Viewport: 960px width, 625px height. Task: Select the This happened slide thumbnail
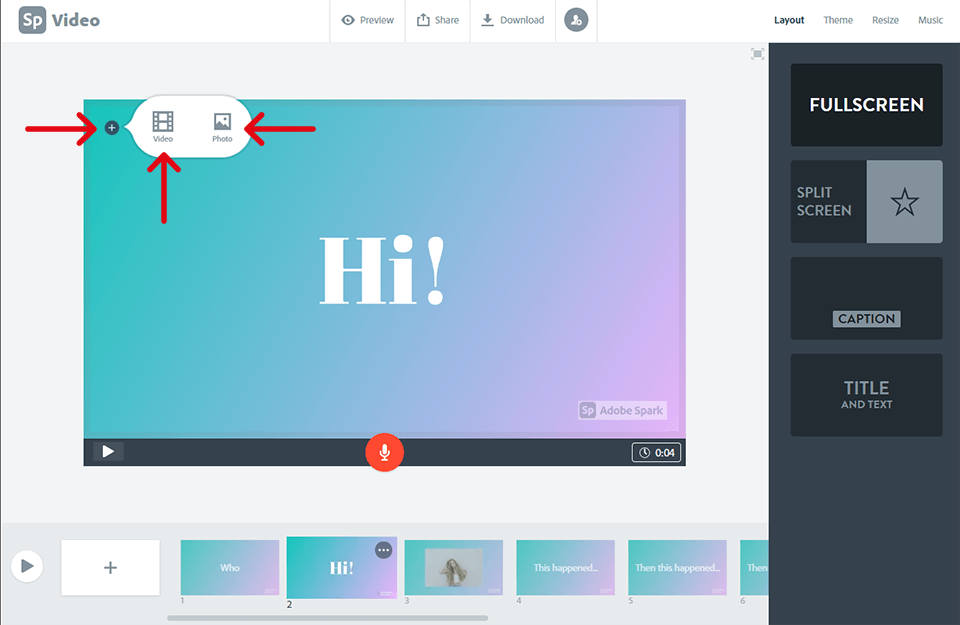565,567
